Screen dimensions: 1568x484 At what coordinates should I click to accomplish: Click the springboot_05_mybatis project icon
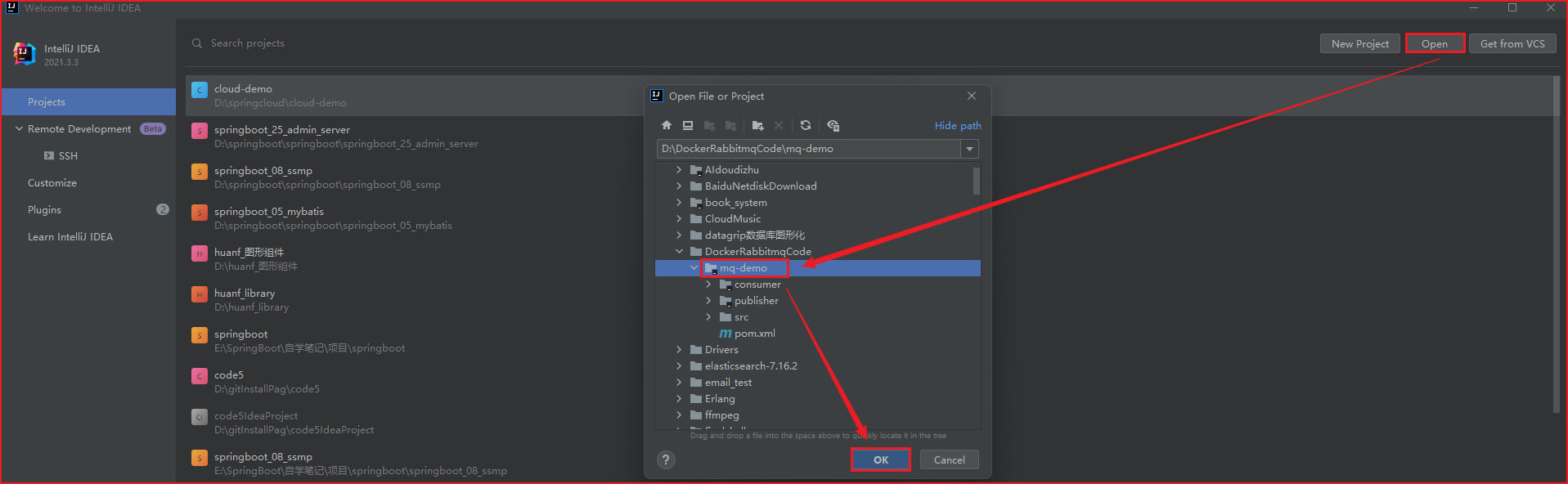(x=200, y=213)
